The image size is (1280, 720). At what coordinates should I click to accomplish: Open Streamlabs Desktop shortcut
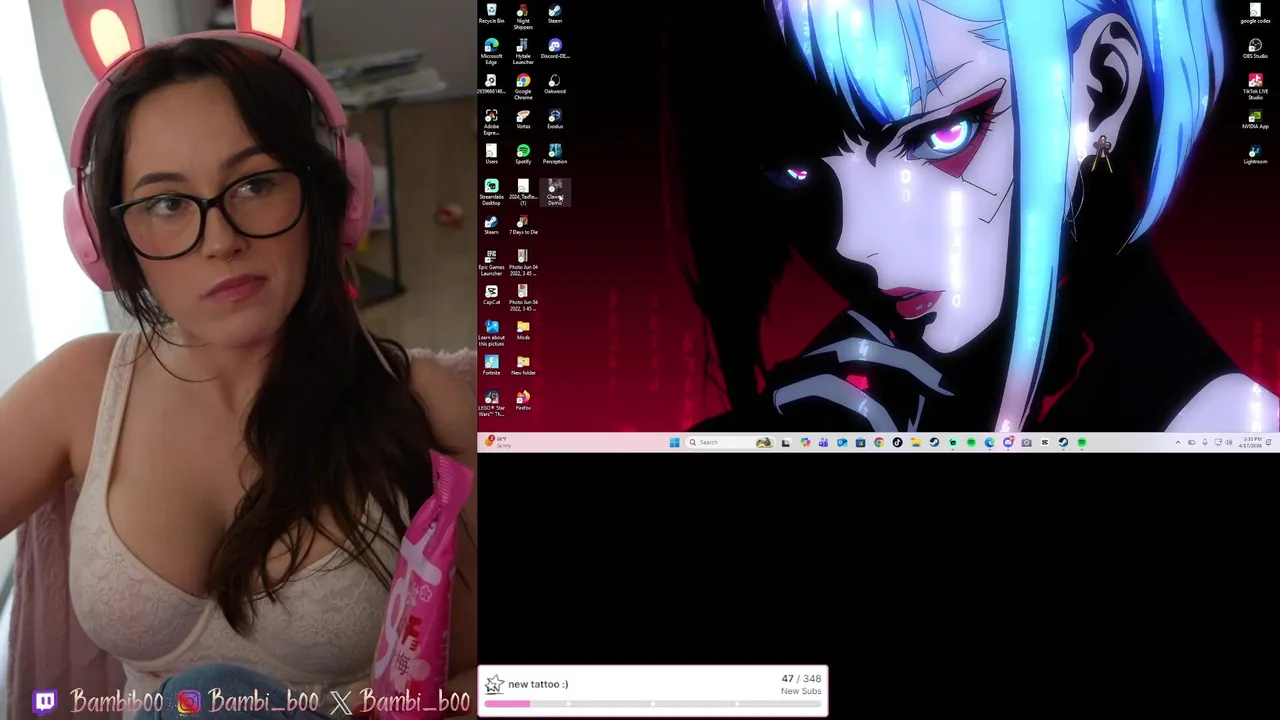tap(491, 192)
